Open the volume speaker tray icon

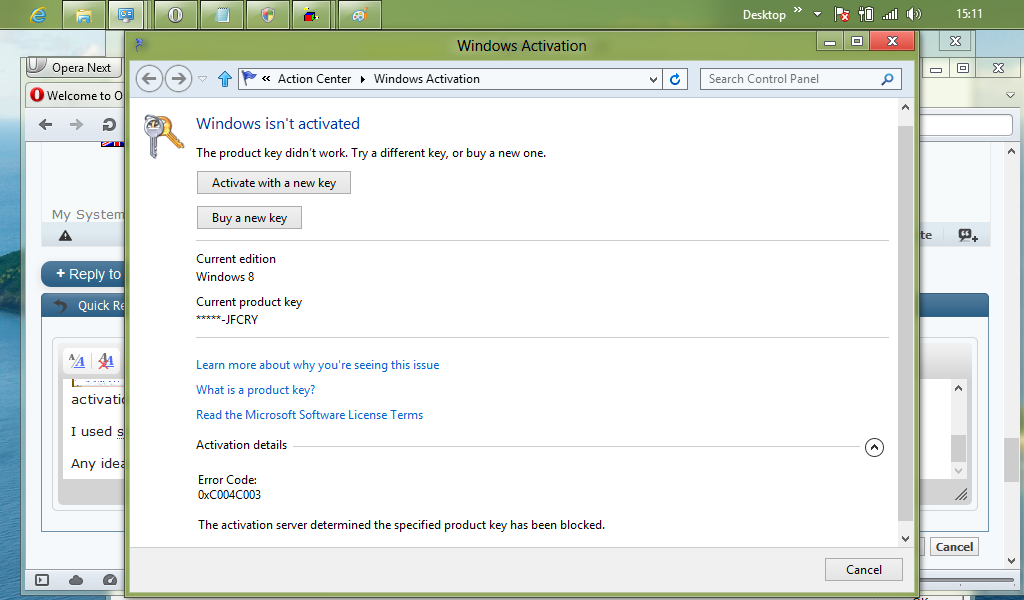click(914, 14)
